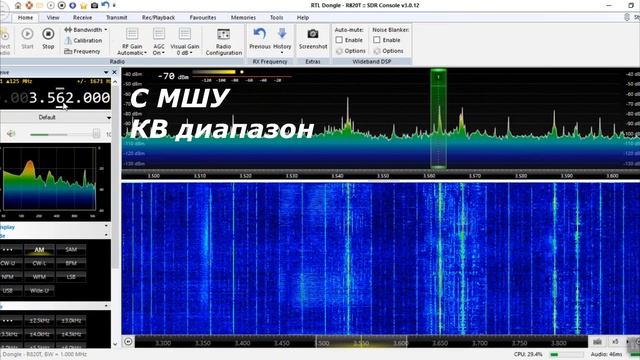640x360 pixels.
Task: Open Auto-mute Options
Action: pos(351,51)
